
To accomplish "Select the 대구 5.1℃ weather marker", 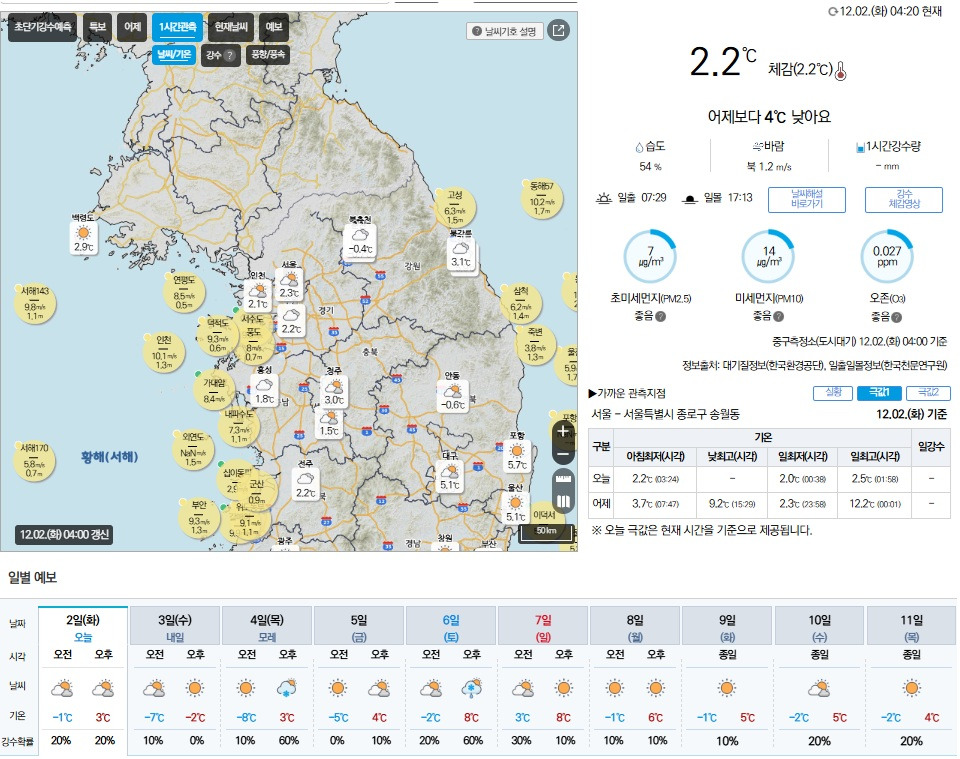I will click(449, 476).
